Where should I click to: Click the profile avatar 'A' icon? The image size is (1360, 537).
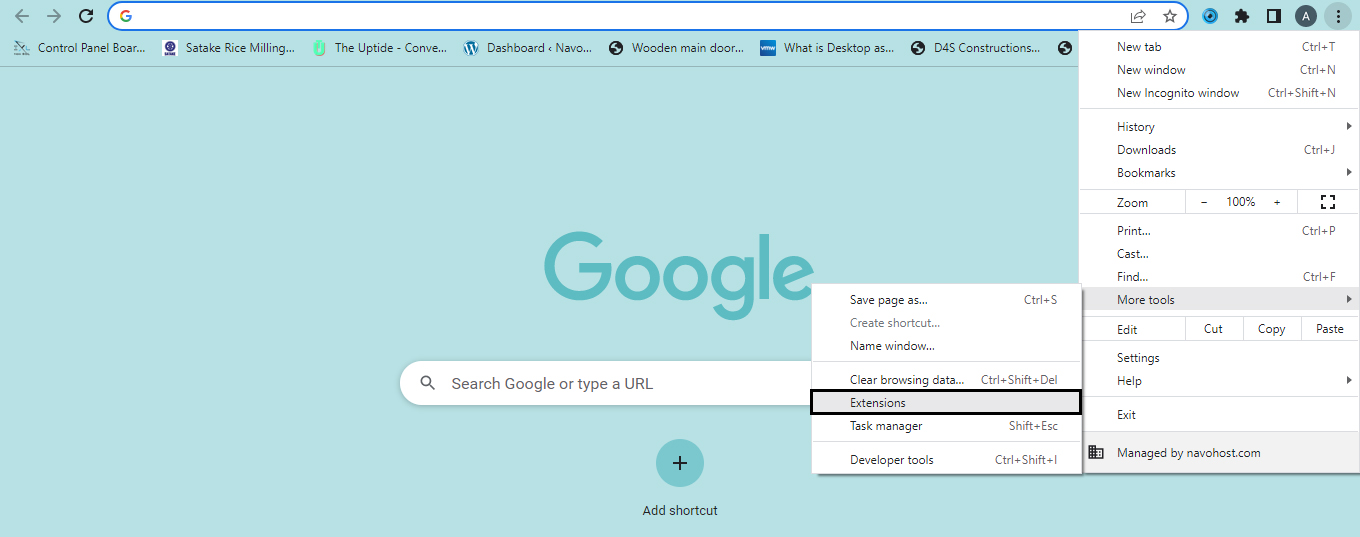point(1305,16)
